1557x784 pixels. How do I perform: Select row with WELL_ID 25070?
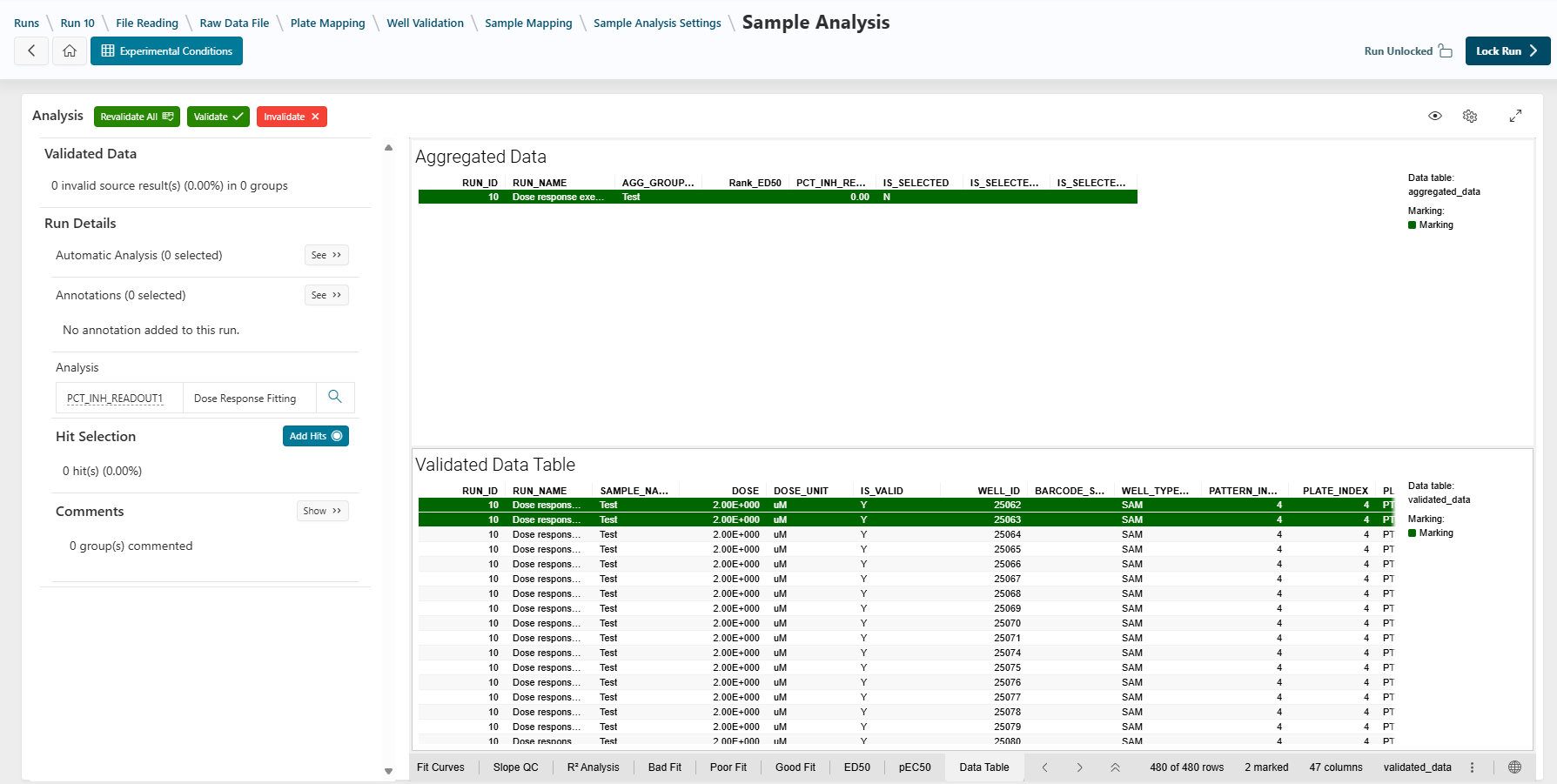906,623
